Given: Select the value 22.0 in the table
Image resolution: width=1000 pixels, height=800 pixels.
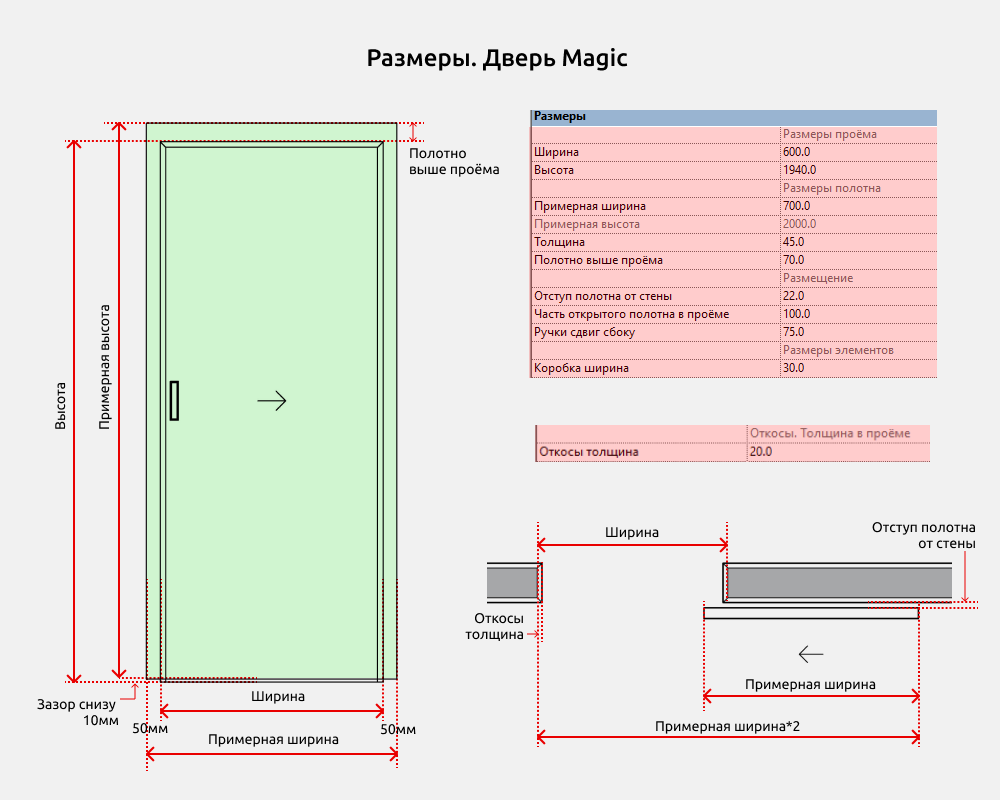Looking at the screenshot, I should click(x=793, y=296).
